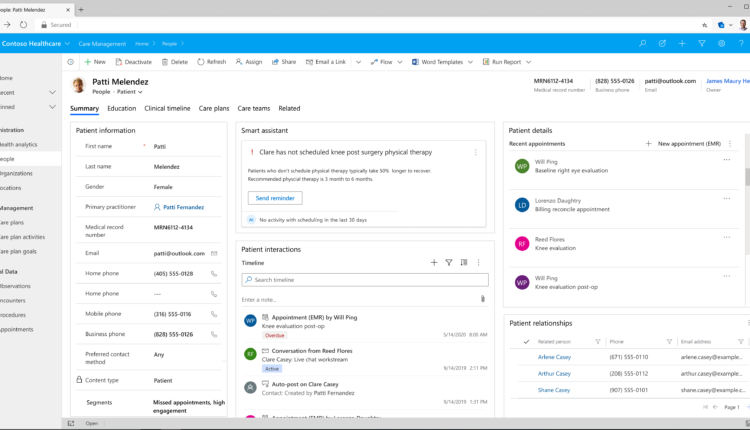Open the Related person column filter

(598, 341)
